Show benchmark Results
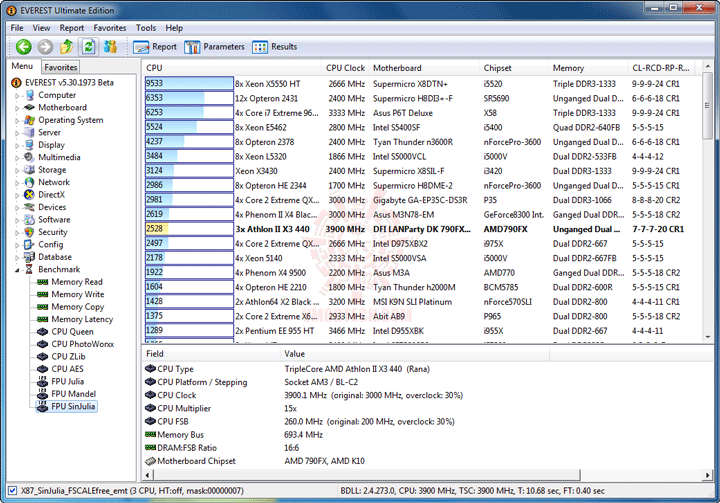The height and width of the screenshot is (503, 720). (275, 47)
